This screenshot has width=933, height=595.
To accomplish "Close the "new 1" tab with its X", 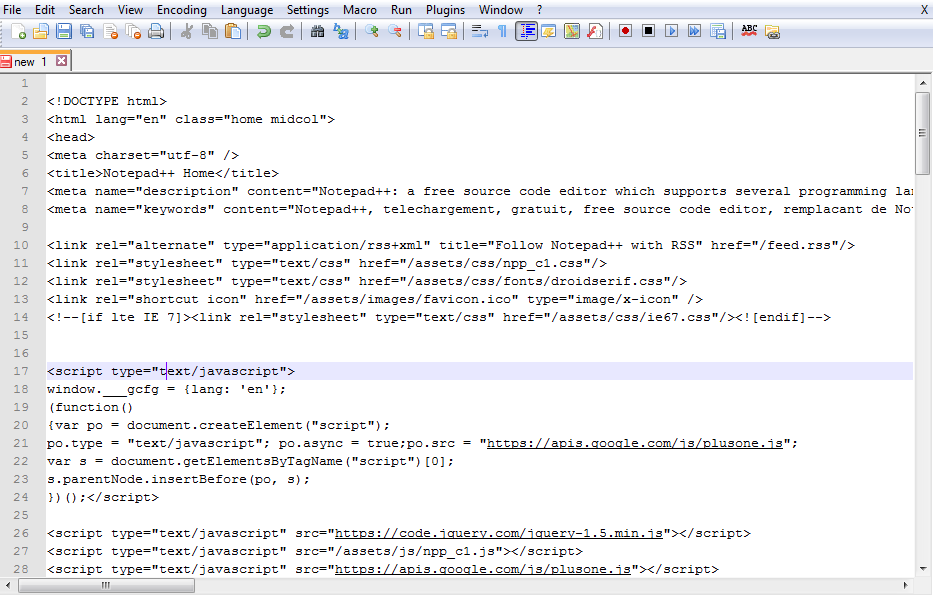I will (61, 61).
